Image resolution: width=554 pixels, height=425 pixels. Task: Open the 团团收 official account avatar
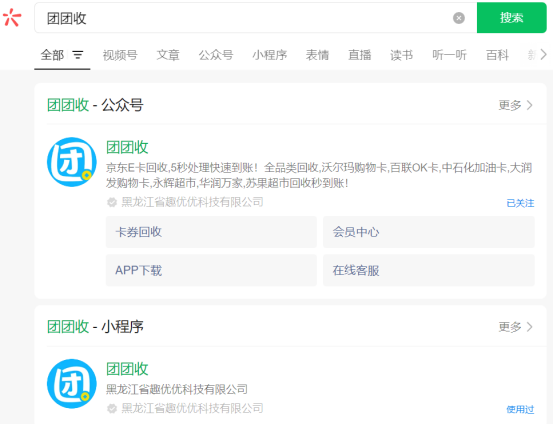click(x=72, y=162)
